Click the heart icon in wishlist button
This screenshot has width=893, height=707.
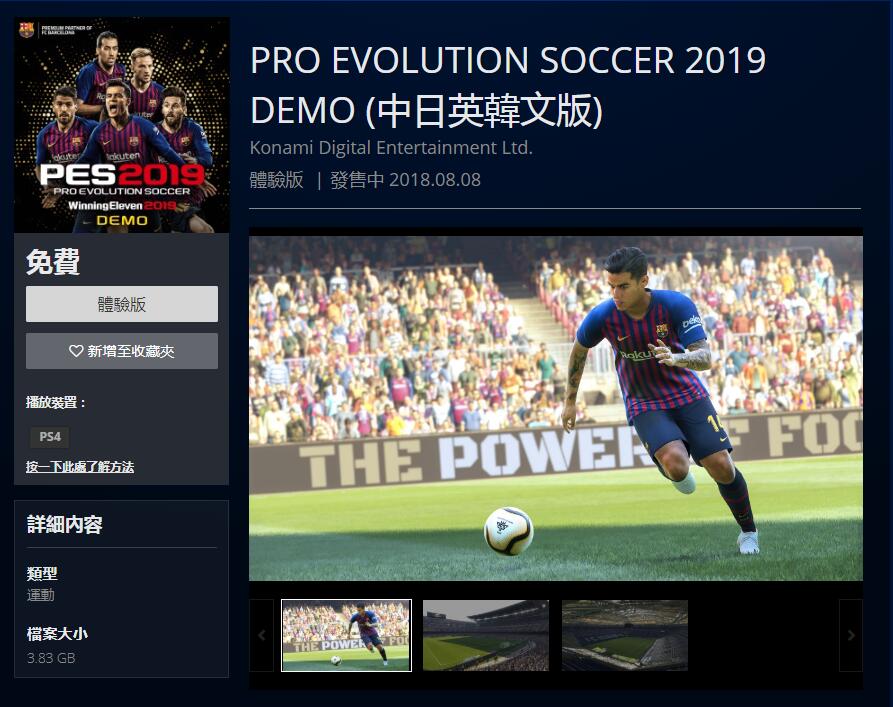coord(76,351)
